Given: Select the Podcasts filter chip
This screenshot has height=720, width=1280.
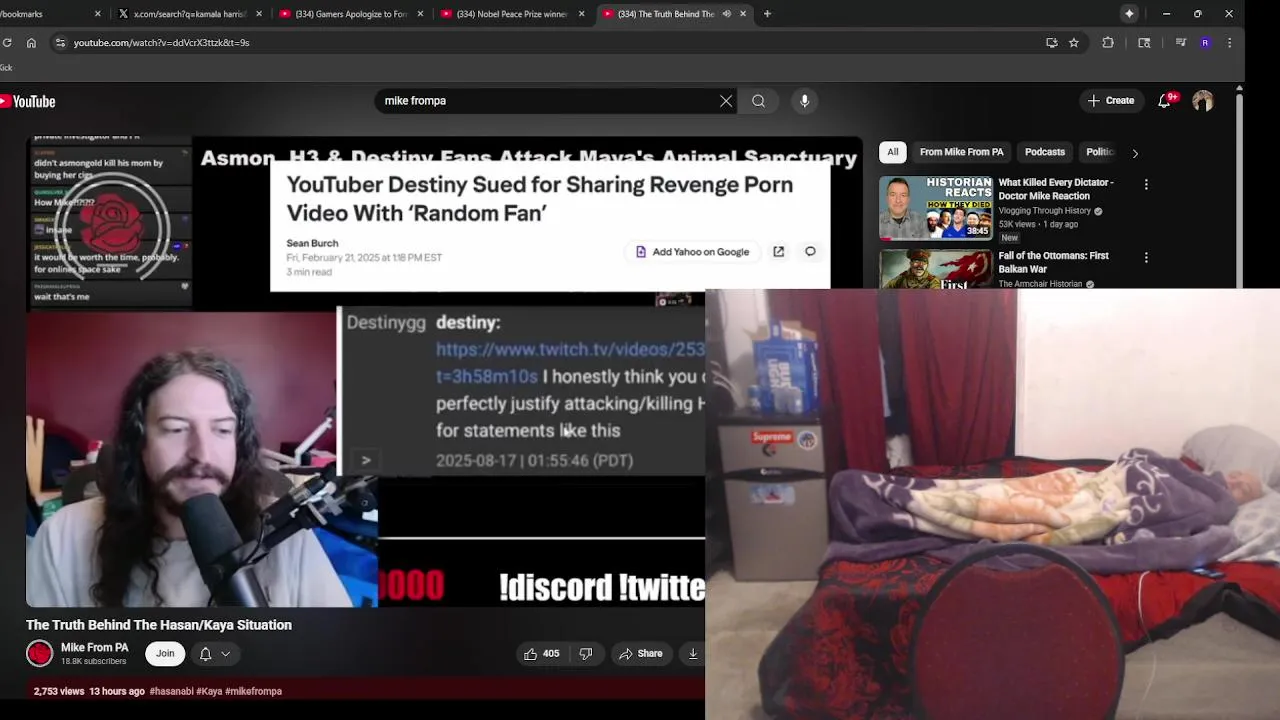Looking at the screenshot, I should coord(1044,152).
